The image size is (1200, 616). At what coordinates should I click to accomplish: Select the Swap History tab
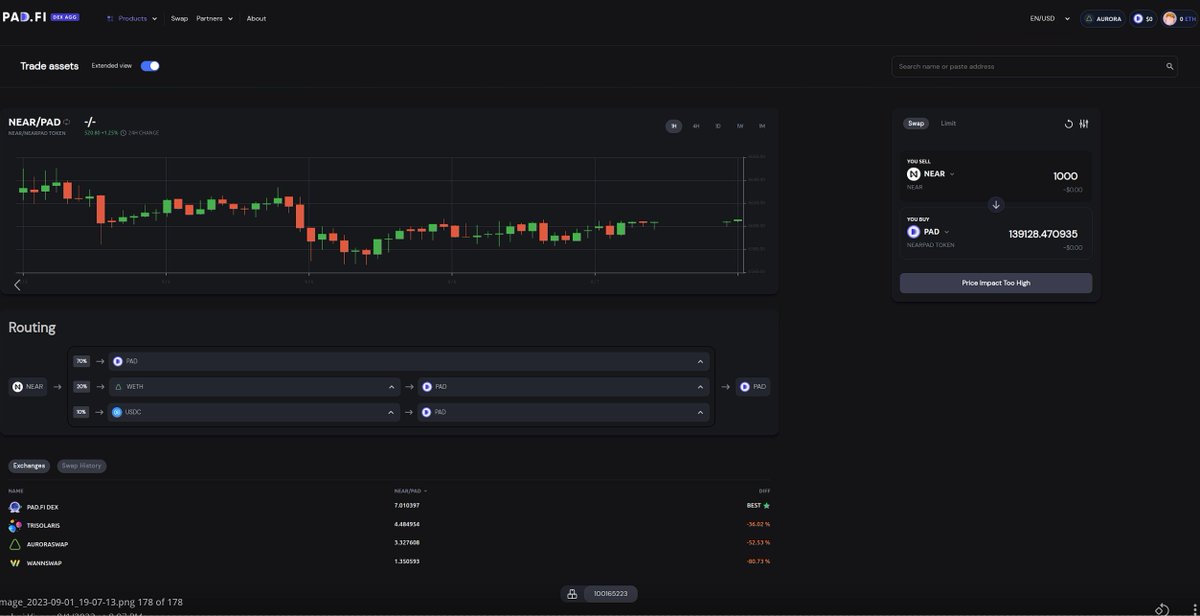(x=81, y=466)
